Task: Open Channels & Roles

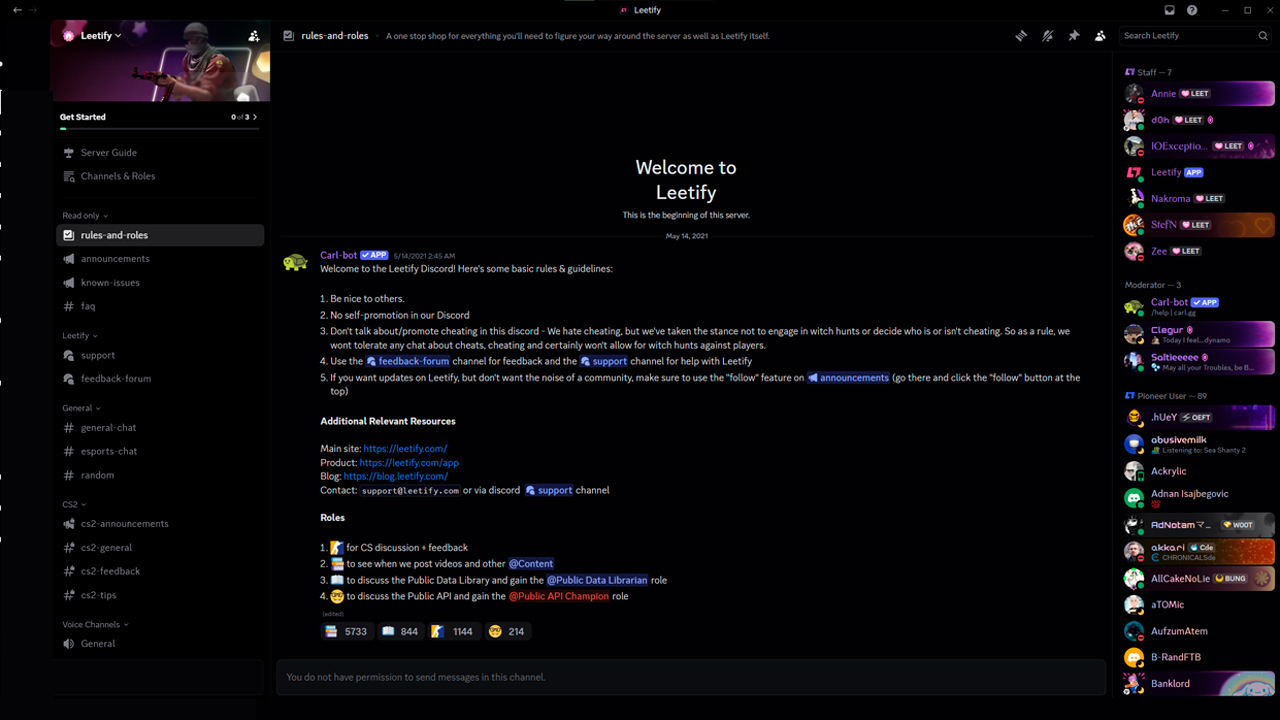Action: (160, 176)
